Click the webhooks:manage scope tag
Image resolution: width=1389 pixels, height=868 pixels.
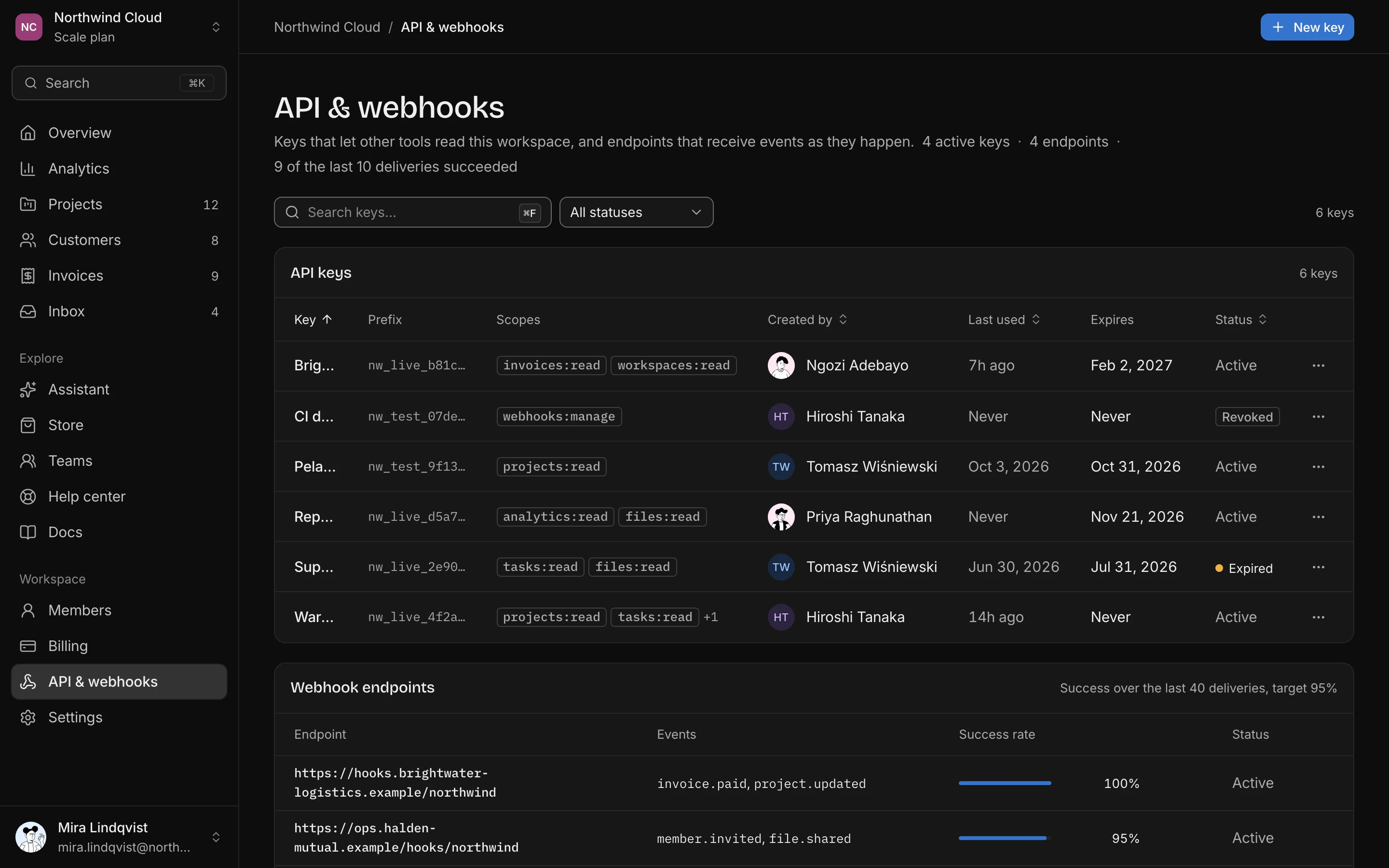point(558,417)
